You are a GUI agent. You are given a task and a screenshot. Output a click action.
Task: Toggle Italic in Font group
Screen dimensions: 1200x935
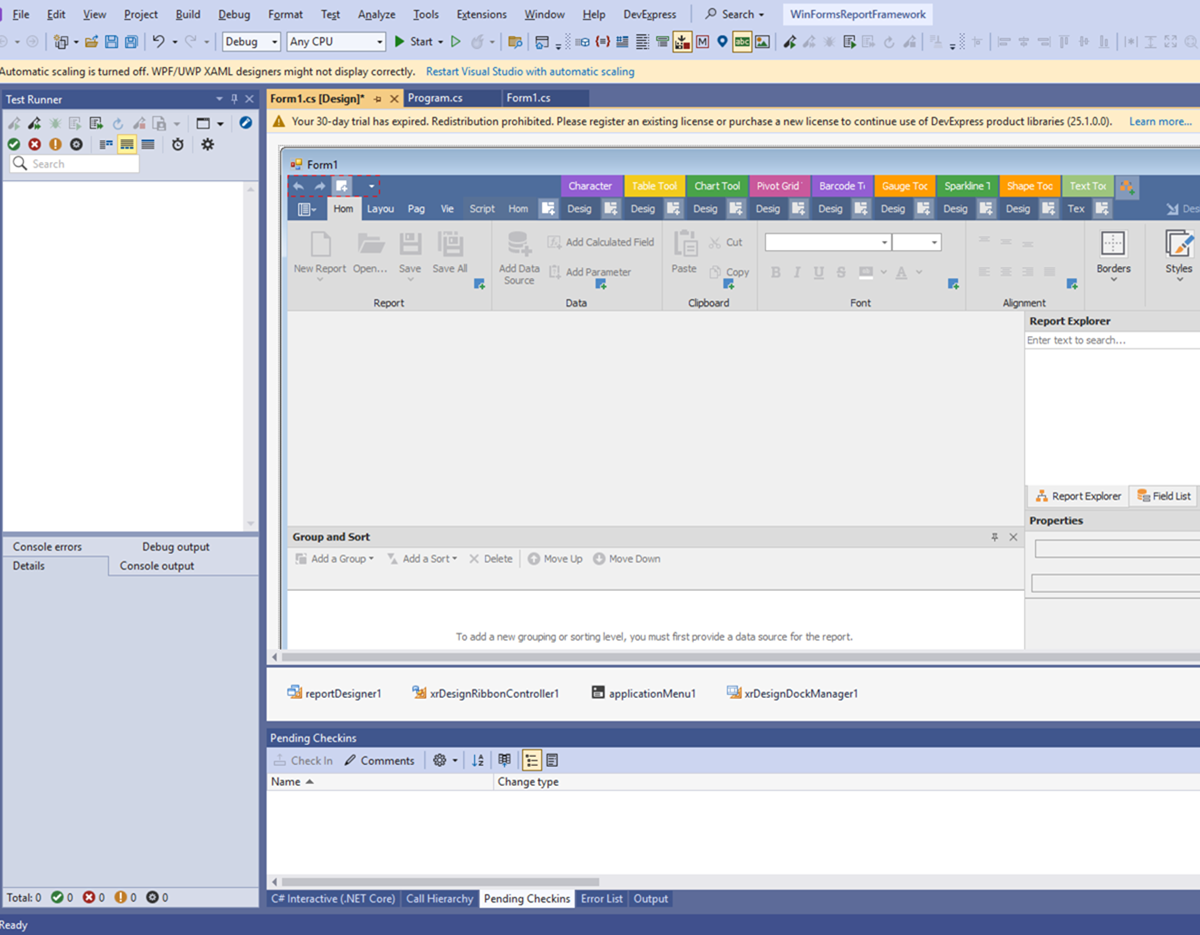797,272
